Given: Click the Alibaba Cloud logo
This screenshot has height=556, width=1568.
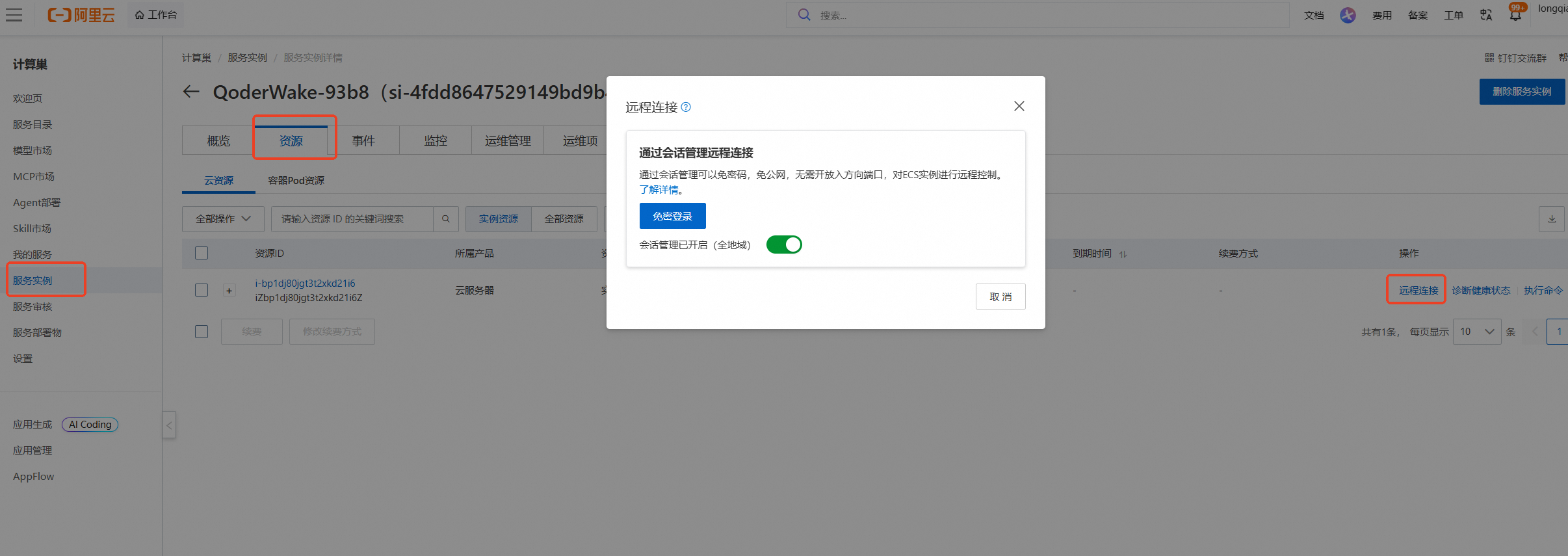Looking at the screenshot, I should 81,15.
